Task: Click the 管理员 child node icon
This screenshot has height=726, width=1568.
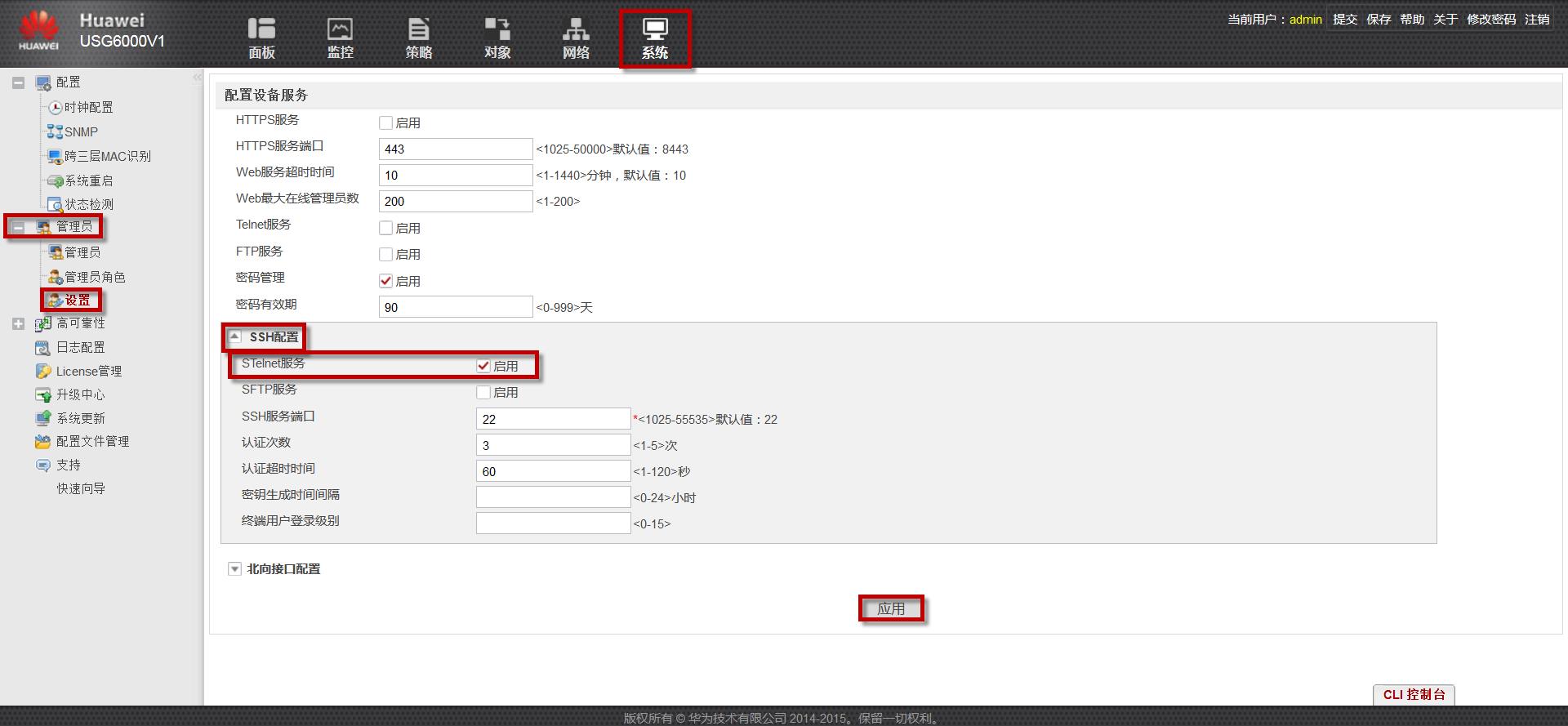Action: tap(56, 252)
